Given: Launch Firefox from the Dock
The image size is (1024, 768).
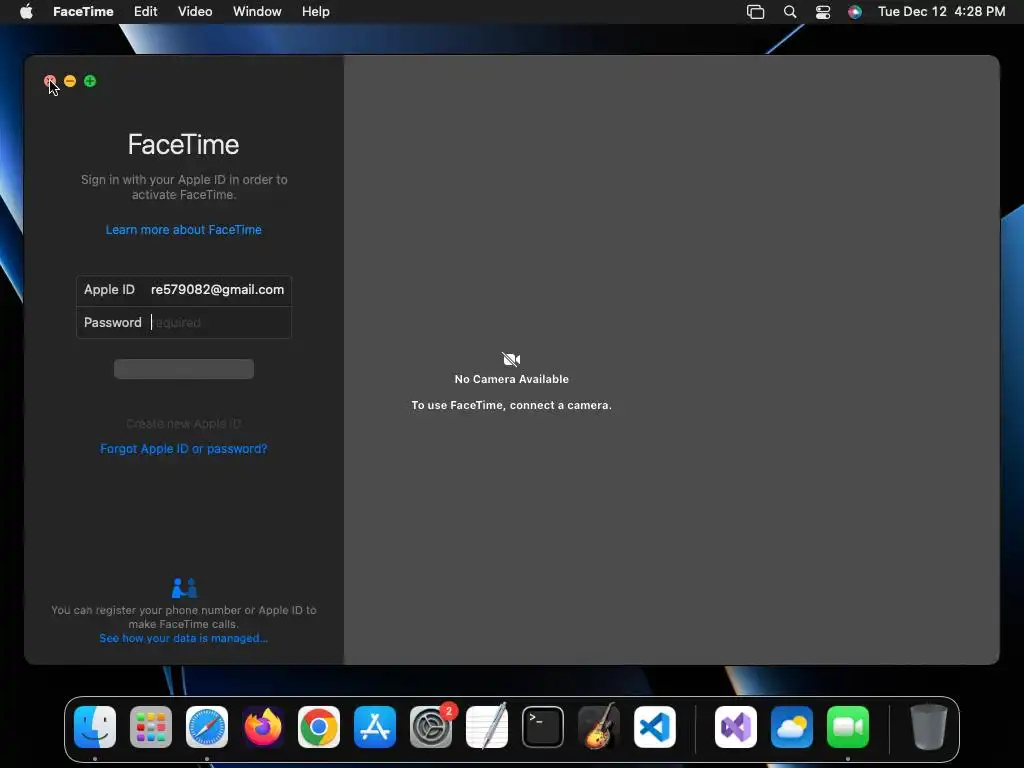Looking at the screenshot, I should tap(263, 727).
